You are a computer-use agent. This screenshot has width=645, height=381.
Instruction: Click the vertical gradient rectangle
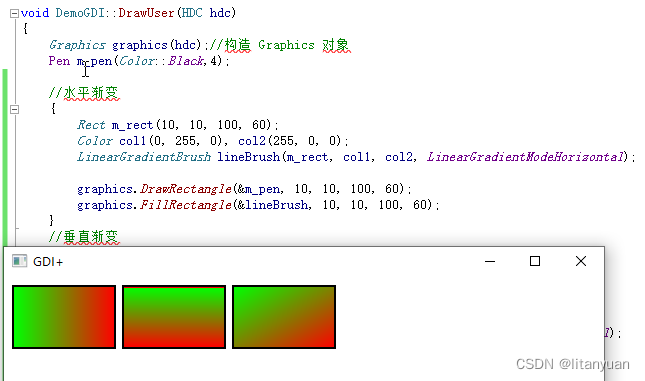(x=174, y=317)
